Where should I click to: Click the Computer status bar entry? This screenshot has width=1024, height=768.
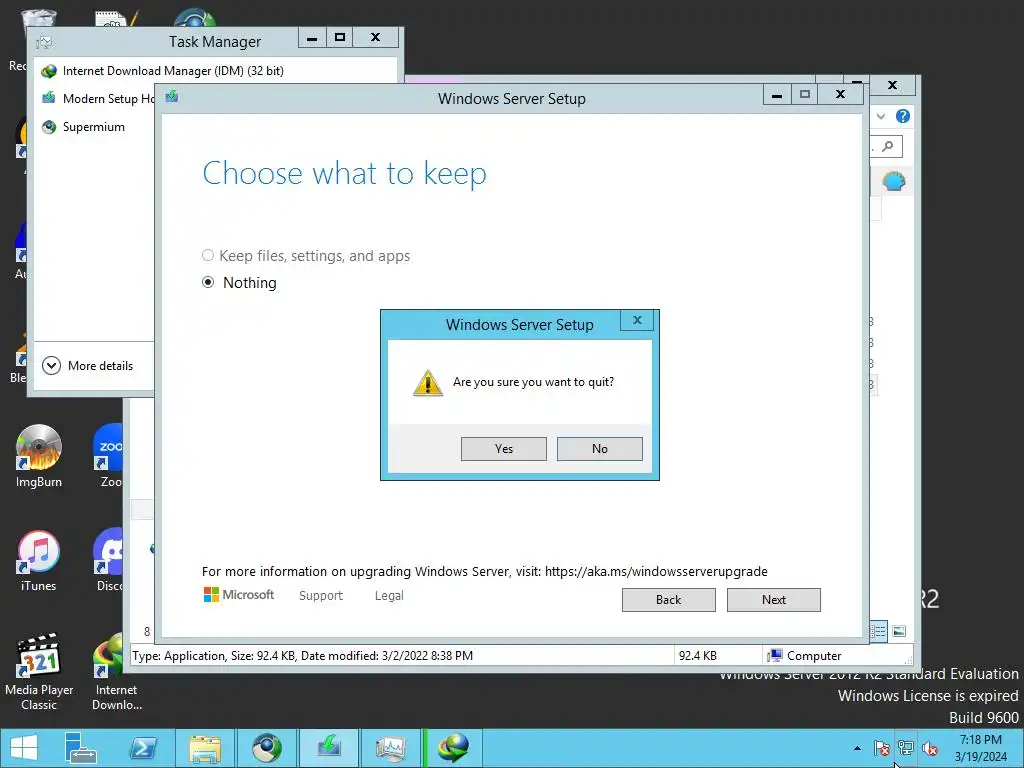[805, 656]
